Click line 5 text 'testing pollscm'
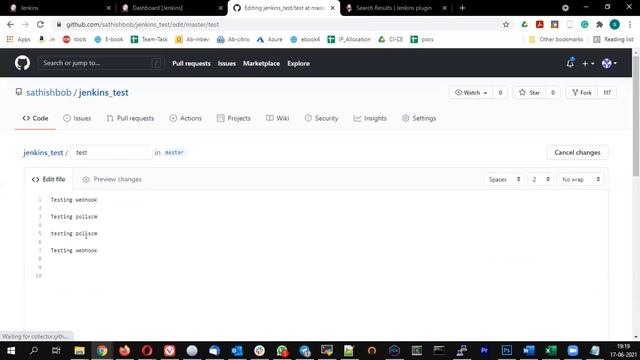The height and width of the screenshot is (360, 640). 74,233
